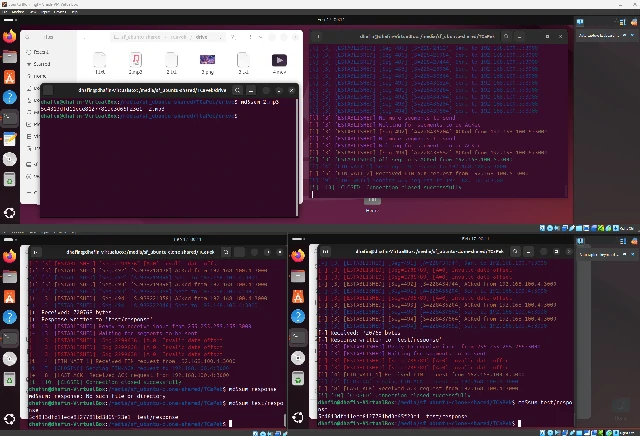Search in the bottom-right terminal window
This screenshot has height=436, width=640.
[515, 251]
